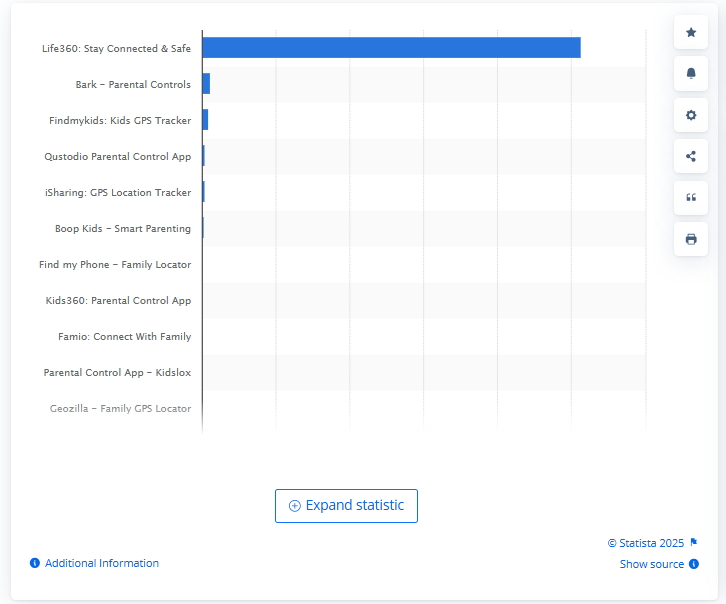Click the Additional Information info icon
The height and width of the screenshot is (604, 726).
coord(35,563)
